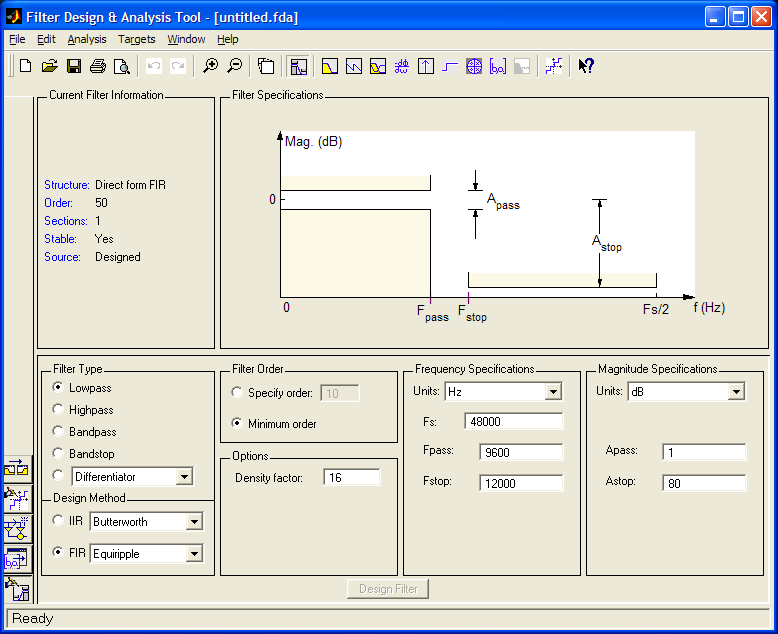The height and width of the screenshot is (634, 778).
Task: Click the Ready status bar text
Action: click(x=33, y=619)
